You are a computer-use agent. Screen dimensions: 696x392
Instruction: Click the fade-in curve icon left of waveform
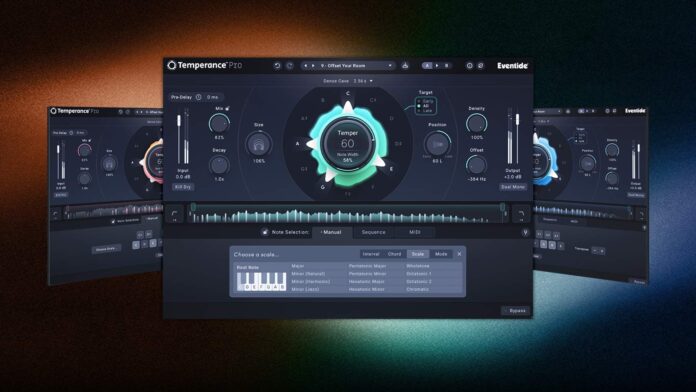(x=174, y=215)
